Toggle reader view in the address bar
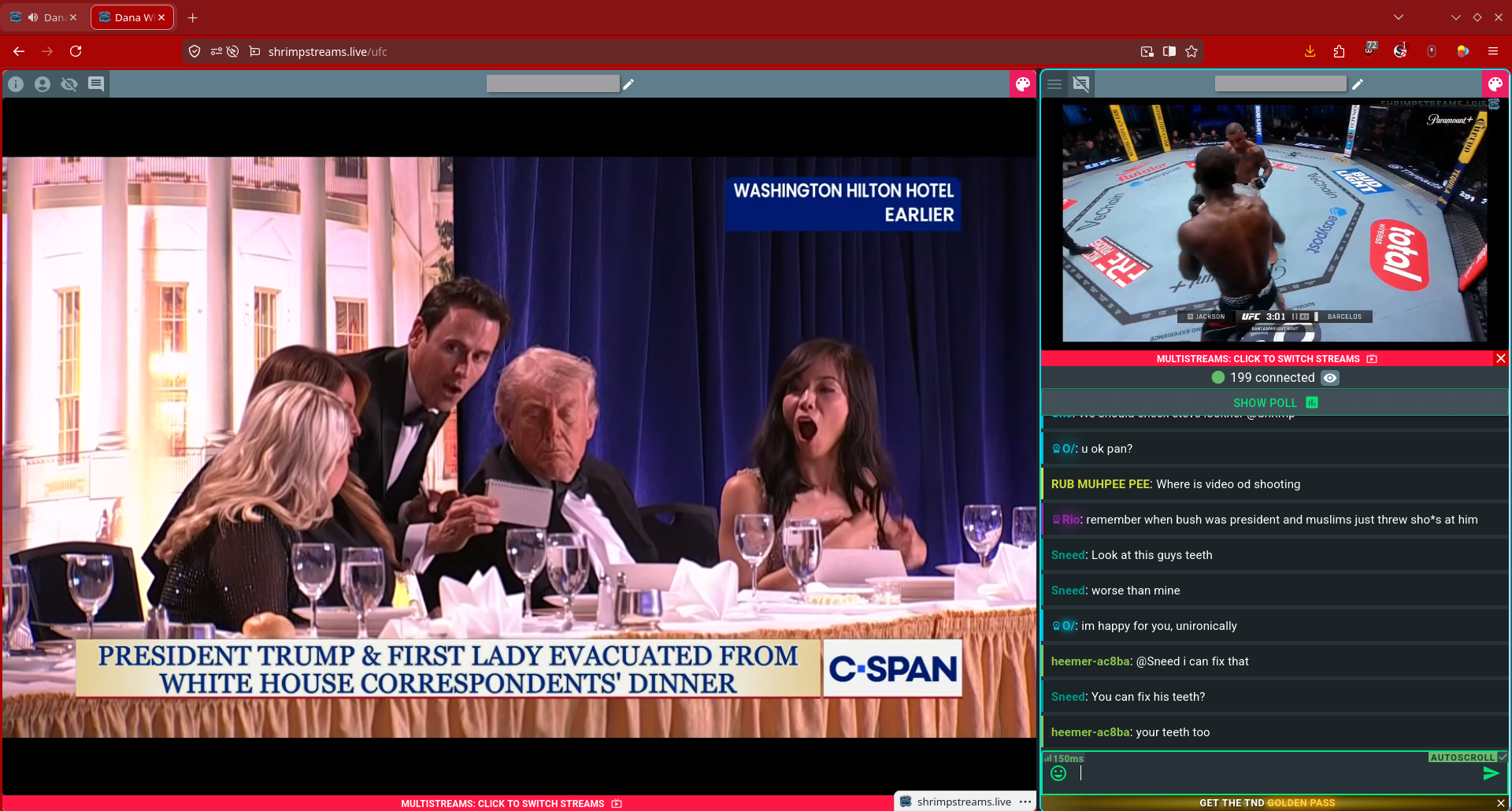Image resolution: width=1512 pixels, height=811 pixels. click(1169, 51)
